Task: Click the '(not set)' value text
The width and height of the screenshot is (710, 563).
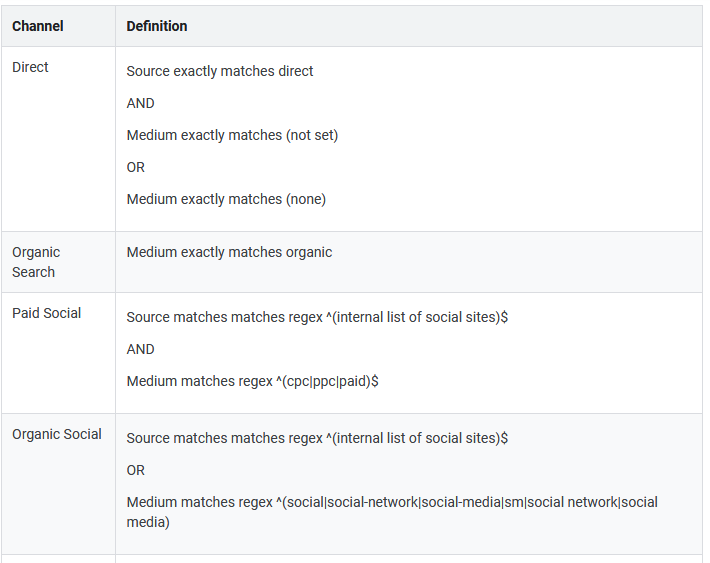Action: tap(312, 135)
